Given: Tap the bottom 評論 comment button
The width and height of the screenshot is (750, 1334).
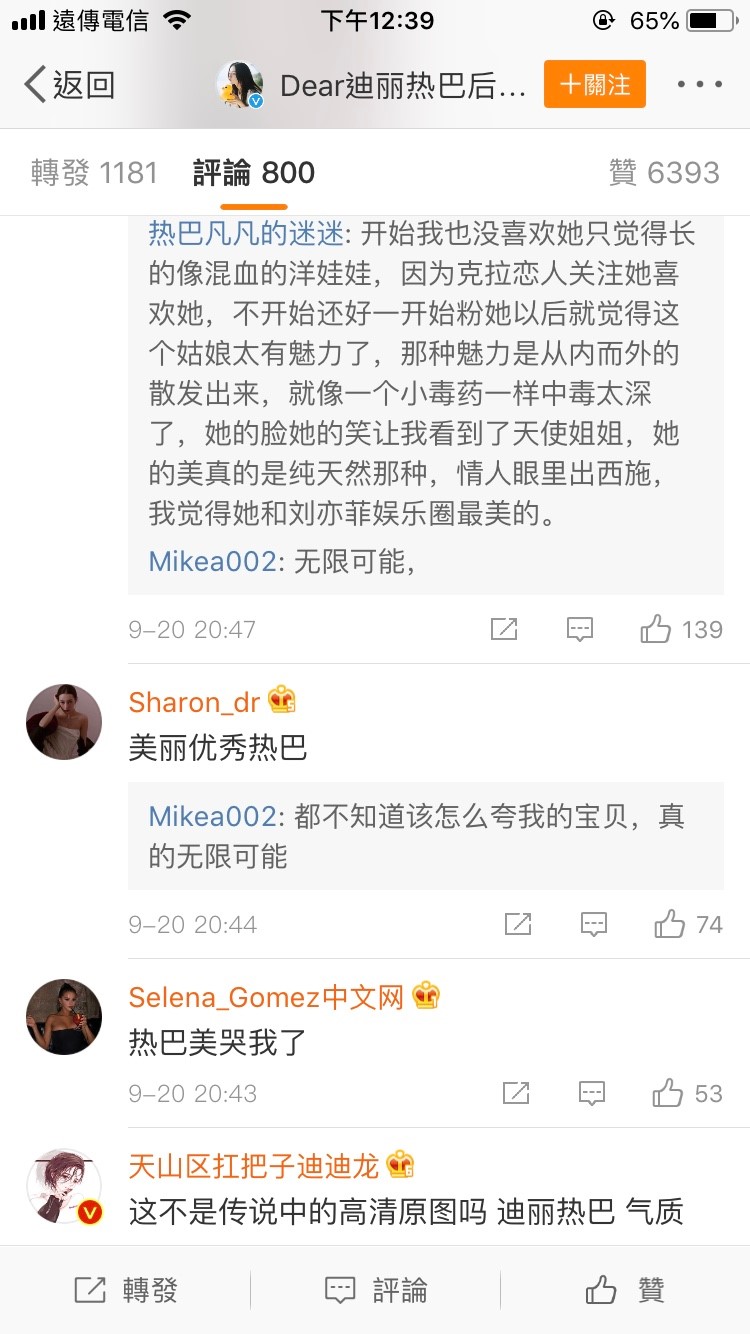Looking at the screenshot, I should tap(376, 1290).
